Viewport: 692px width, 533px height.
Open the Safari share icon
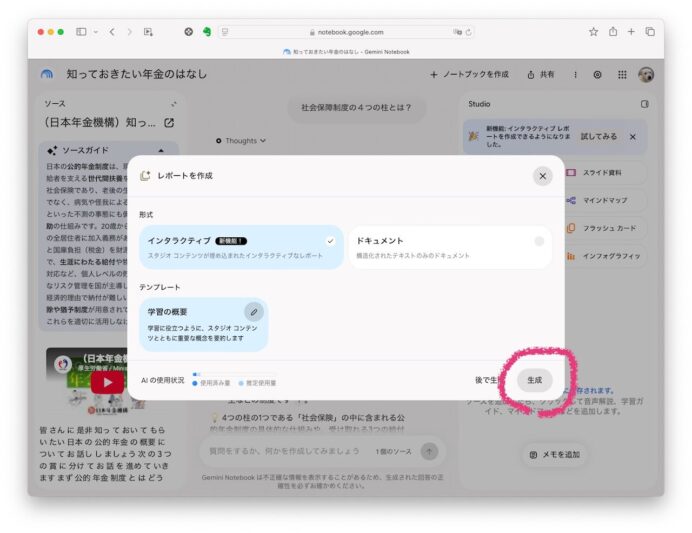pos(613,31)
